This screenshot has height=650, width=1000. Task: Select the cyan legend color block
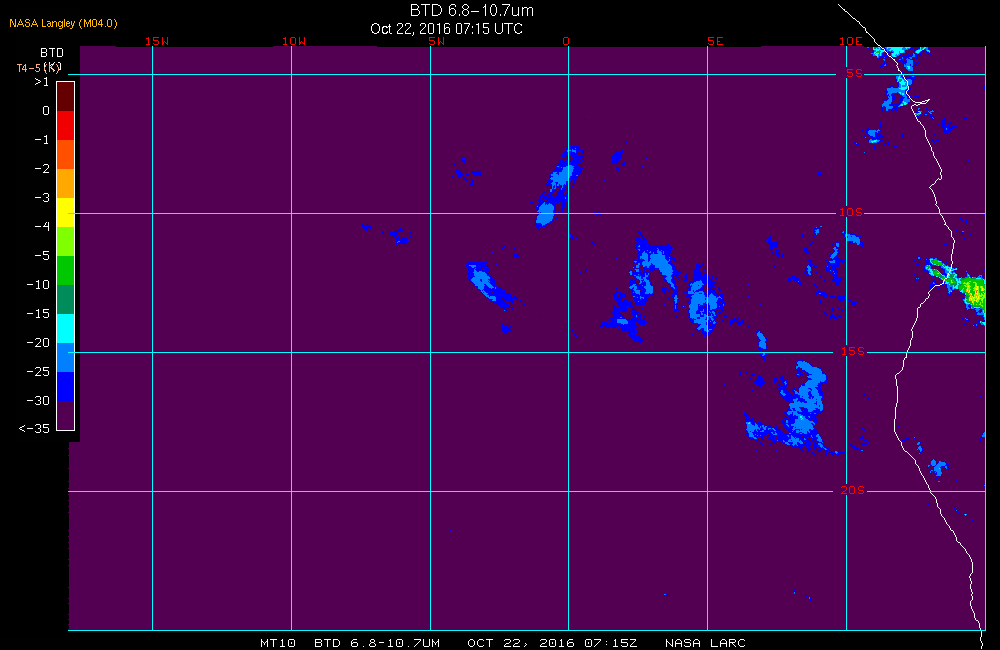66,329
